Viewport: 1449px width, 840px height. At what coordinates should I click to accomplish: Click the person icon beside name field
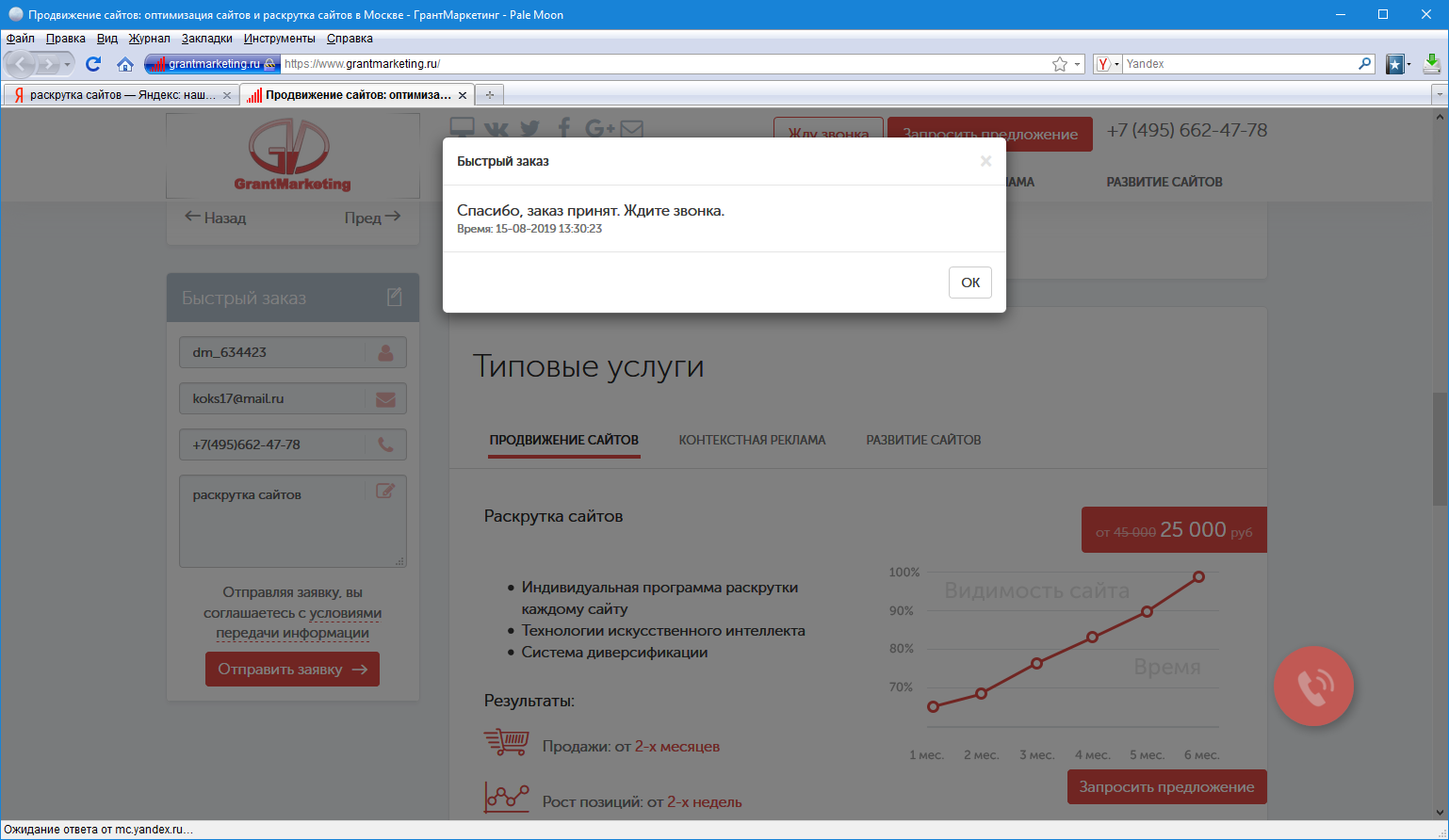click(x=385, y=352)
